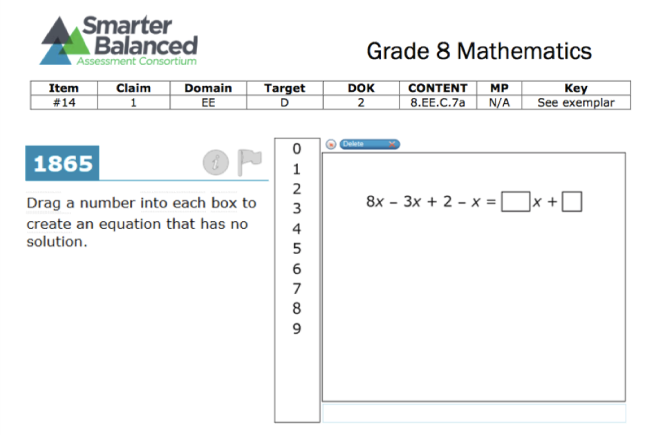Select number 0 from the number palette

tap(297, 149)
